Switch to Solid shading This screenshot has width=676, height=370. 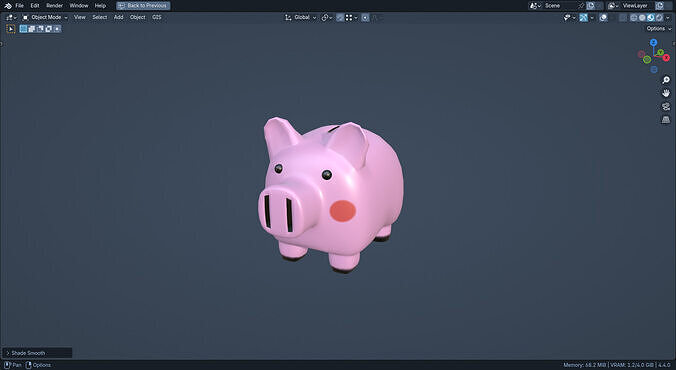tap(642, 18)
